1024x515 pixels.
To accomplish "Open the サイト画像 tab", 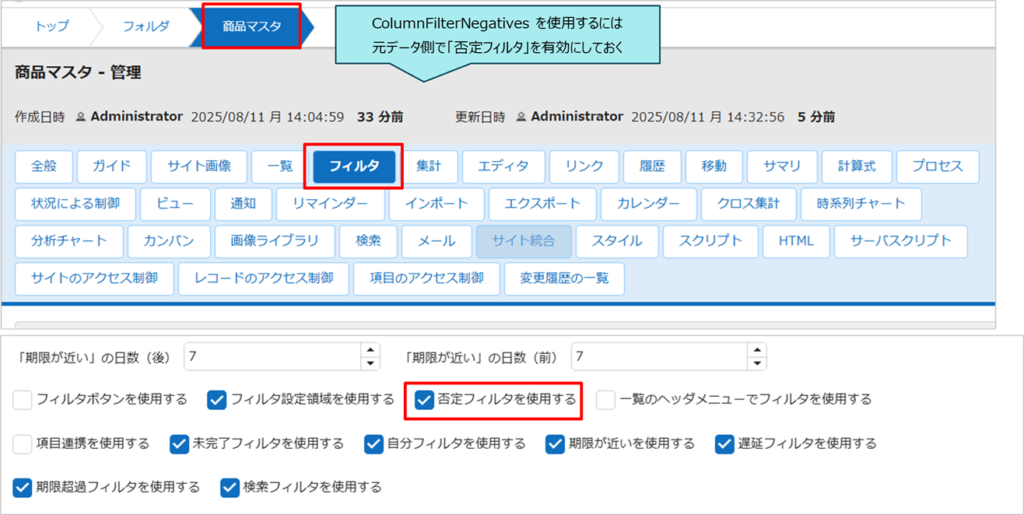I will point(199,166).
